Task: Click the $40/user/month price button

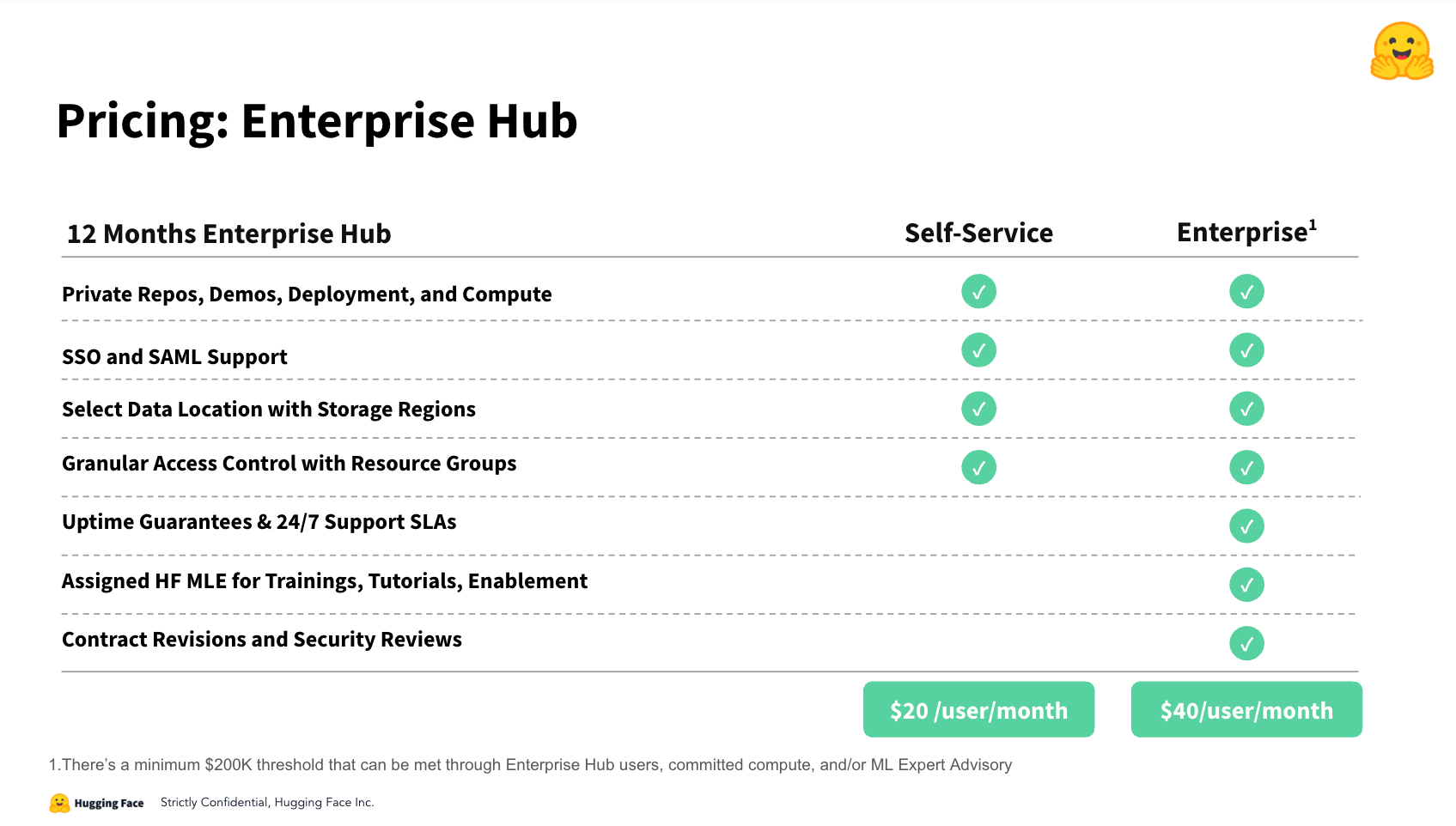Action: [x=1246, y=710]
